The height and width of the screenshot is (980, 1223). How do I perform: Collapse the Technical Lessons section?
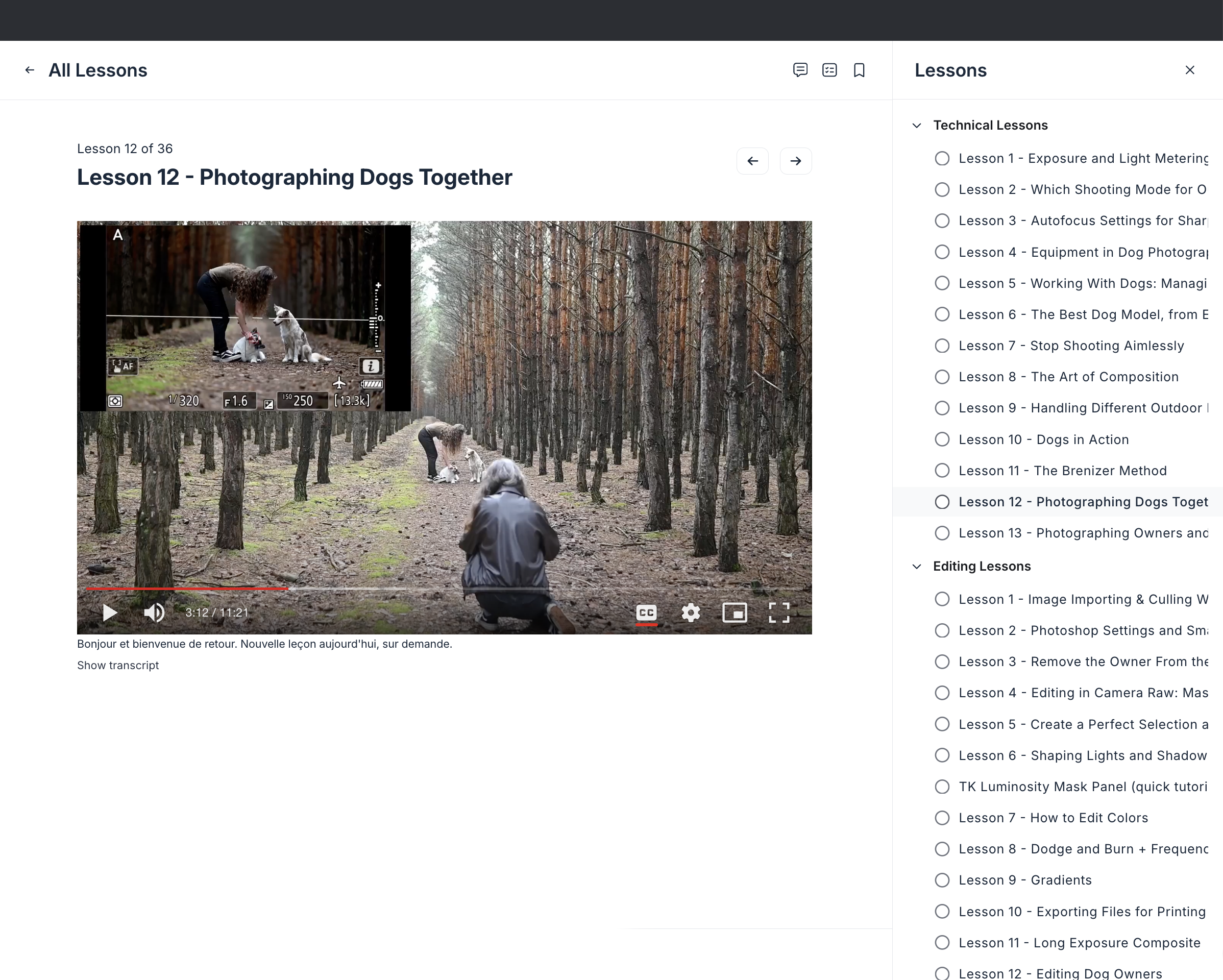[x=917, y=126]
